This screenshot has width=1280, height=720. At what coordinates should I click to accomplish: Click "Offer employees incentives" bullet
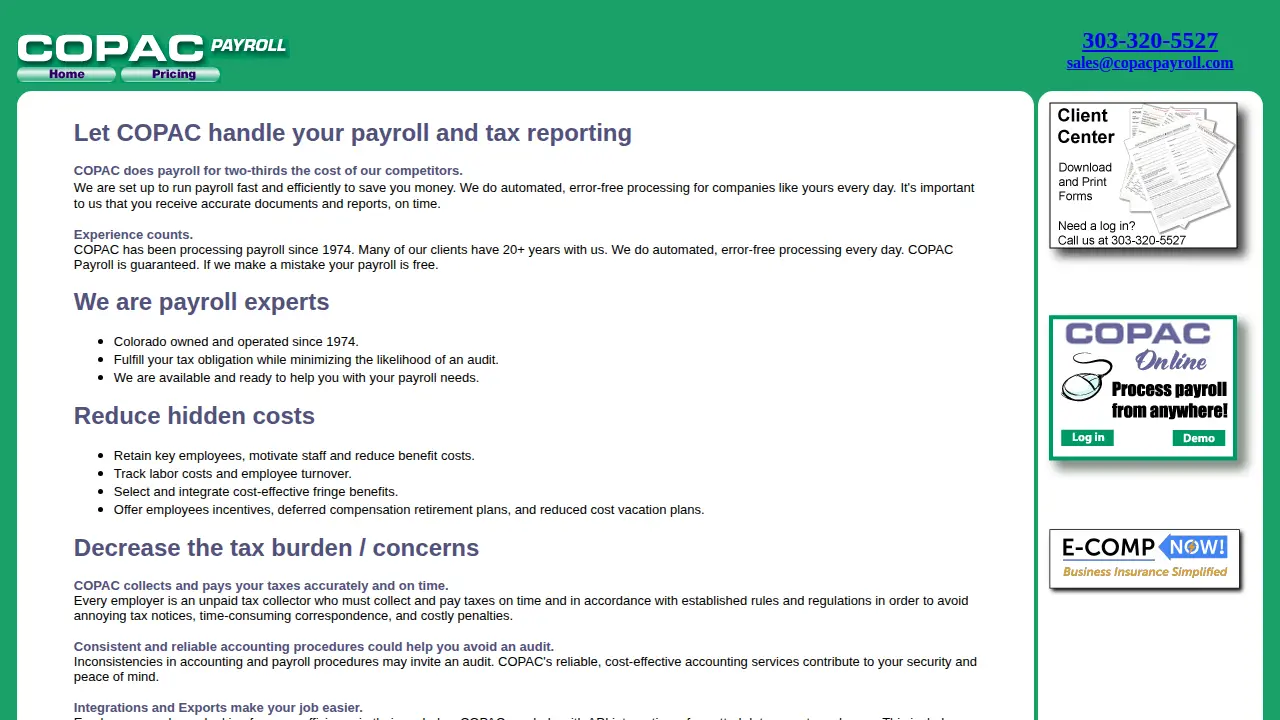click(409, 510)
